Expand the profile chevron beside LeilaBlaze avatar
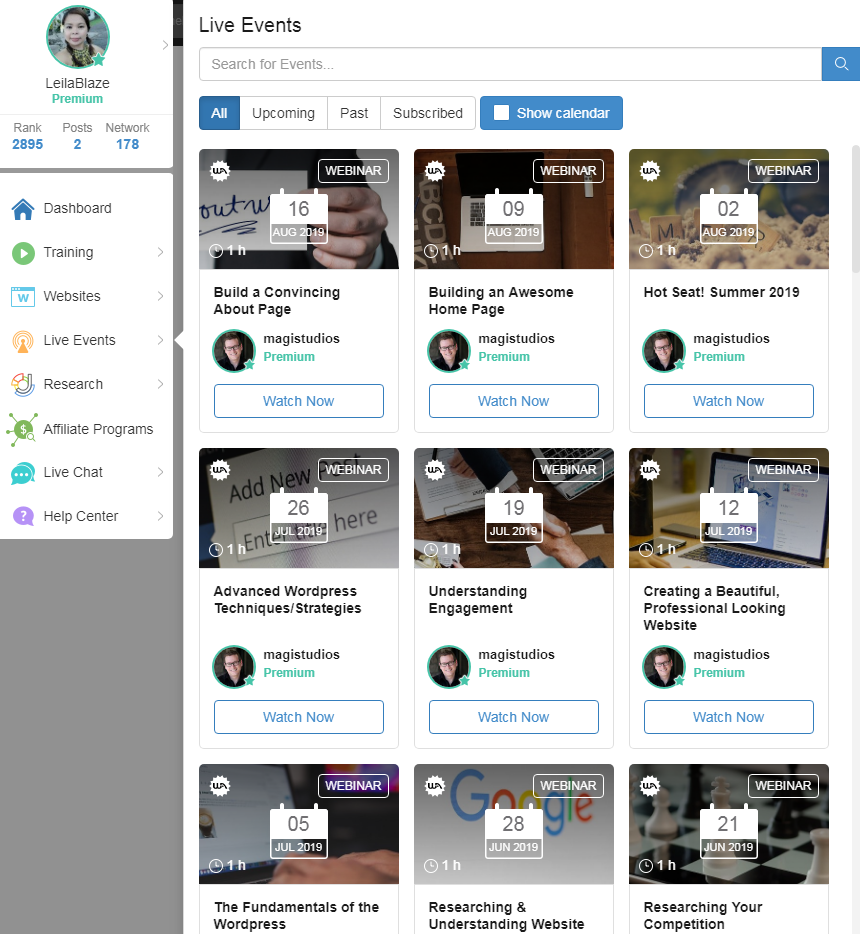 point(165,45)
